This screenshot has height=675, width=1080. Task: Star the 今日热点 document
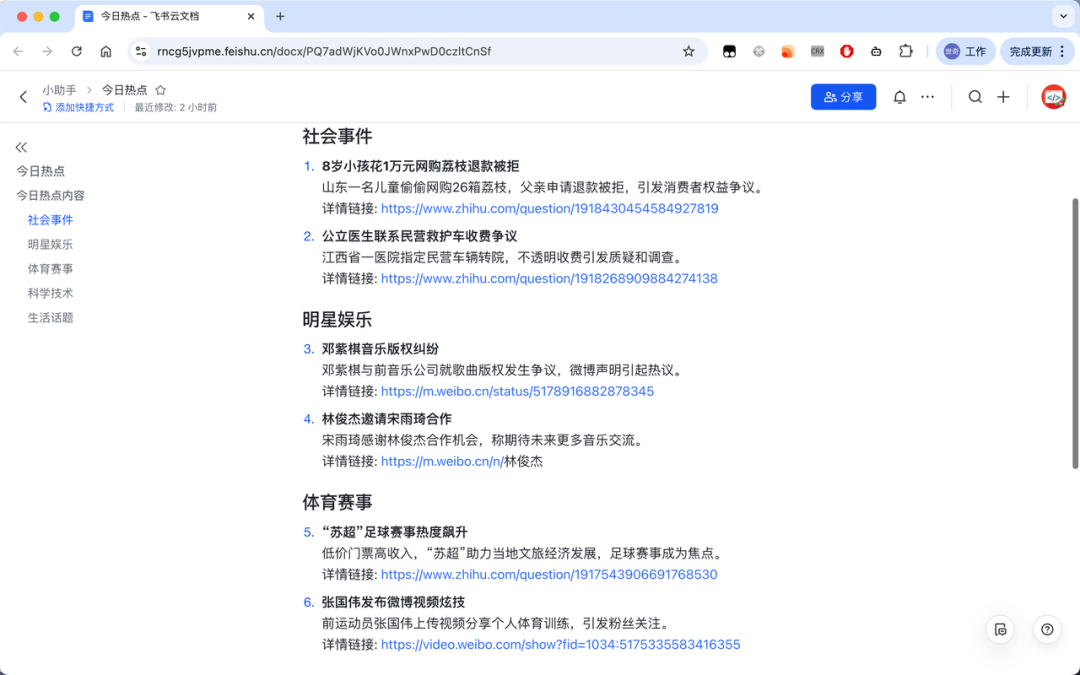[160, 89]
